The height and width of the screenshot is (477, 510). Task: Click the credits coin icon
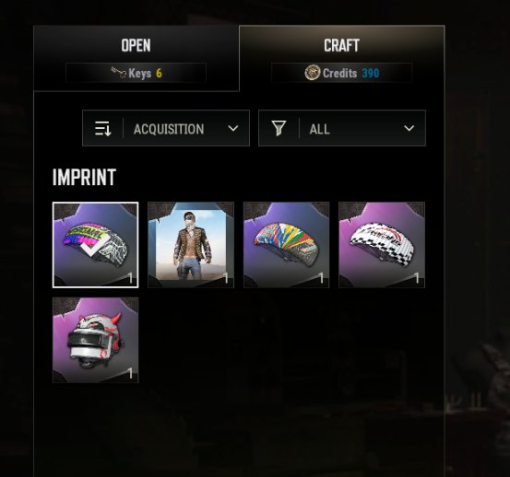coord(312,73)
